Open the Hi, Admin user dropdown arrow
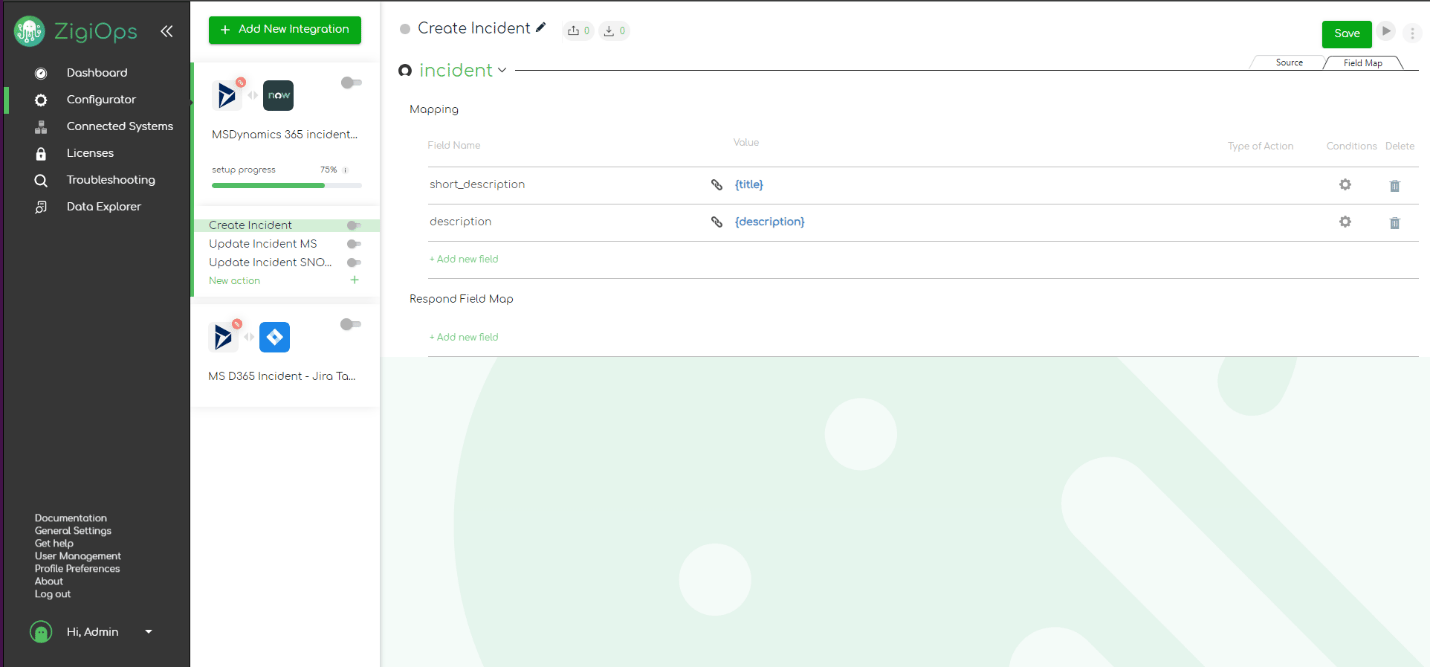 pos(149,632)
